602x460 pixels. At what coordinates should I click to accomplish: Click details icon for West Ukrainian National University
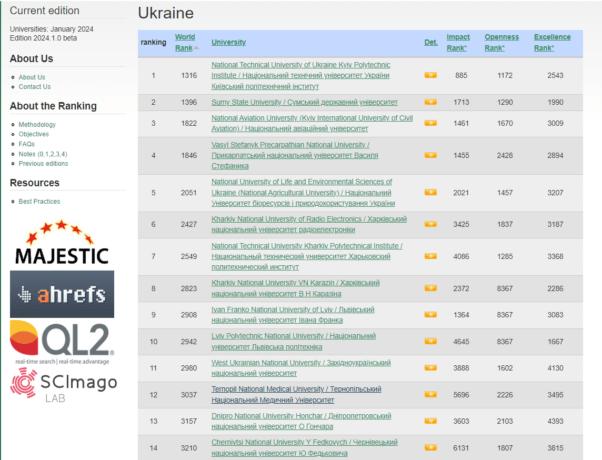pos(430,368)
